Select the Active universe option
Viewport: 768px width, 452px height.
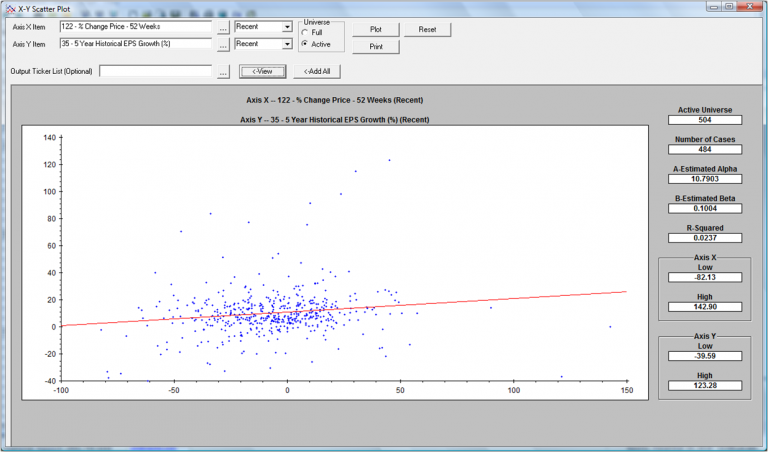(x=305, y=44)
